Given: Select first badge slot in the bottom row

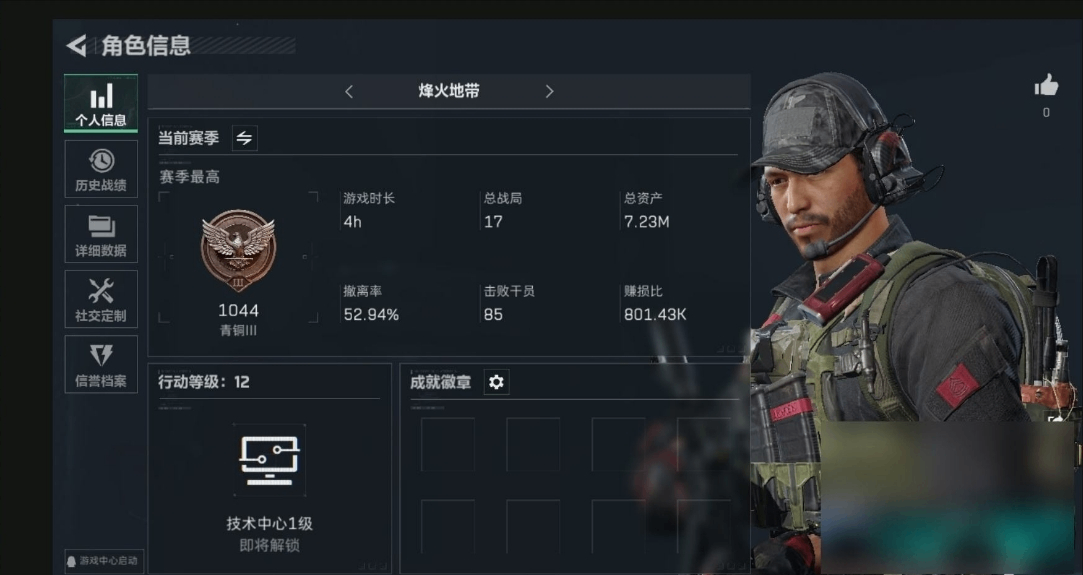Looking at the screenshot, I should (448, 527).
